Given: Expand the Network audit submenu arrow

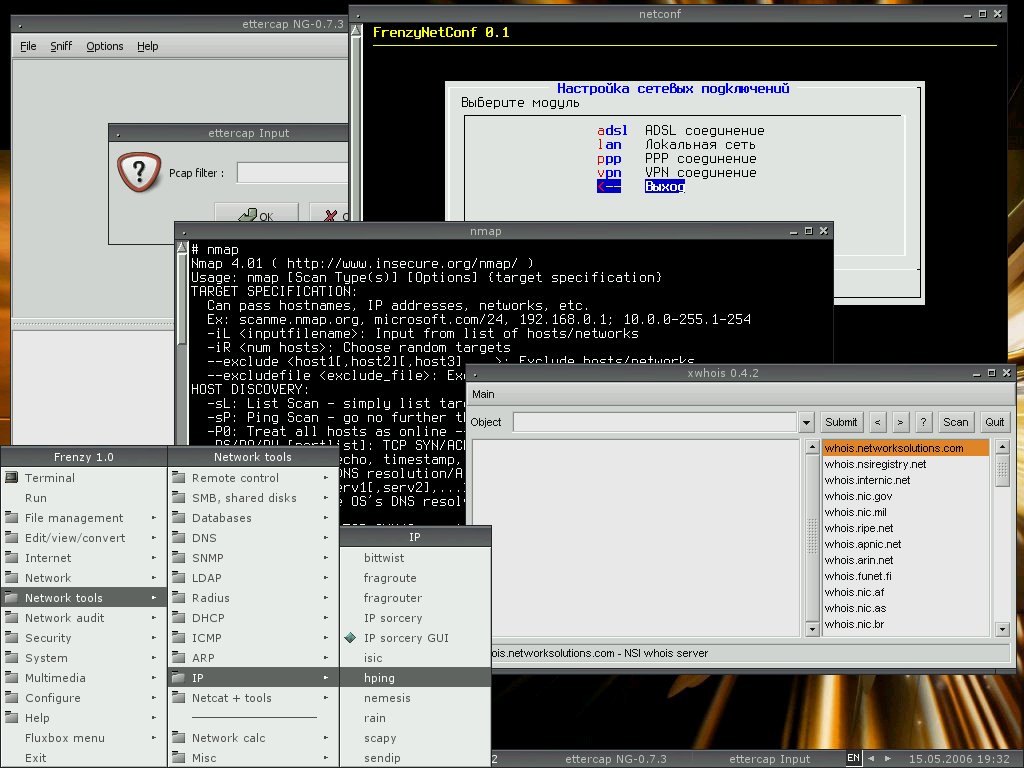Looking at the screenshot, I should (x=154, y=618).
